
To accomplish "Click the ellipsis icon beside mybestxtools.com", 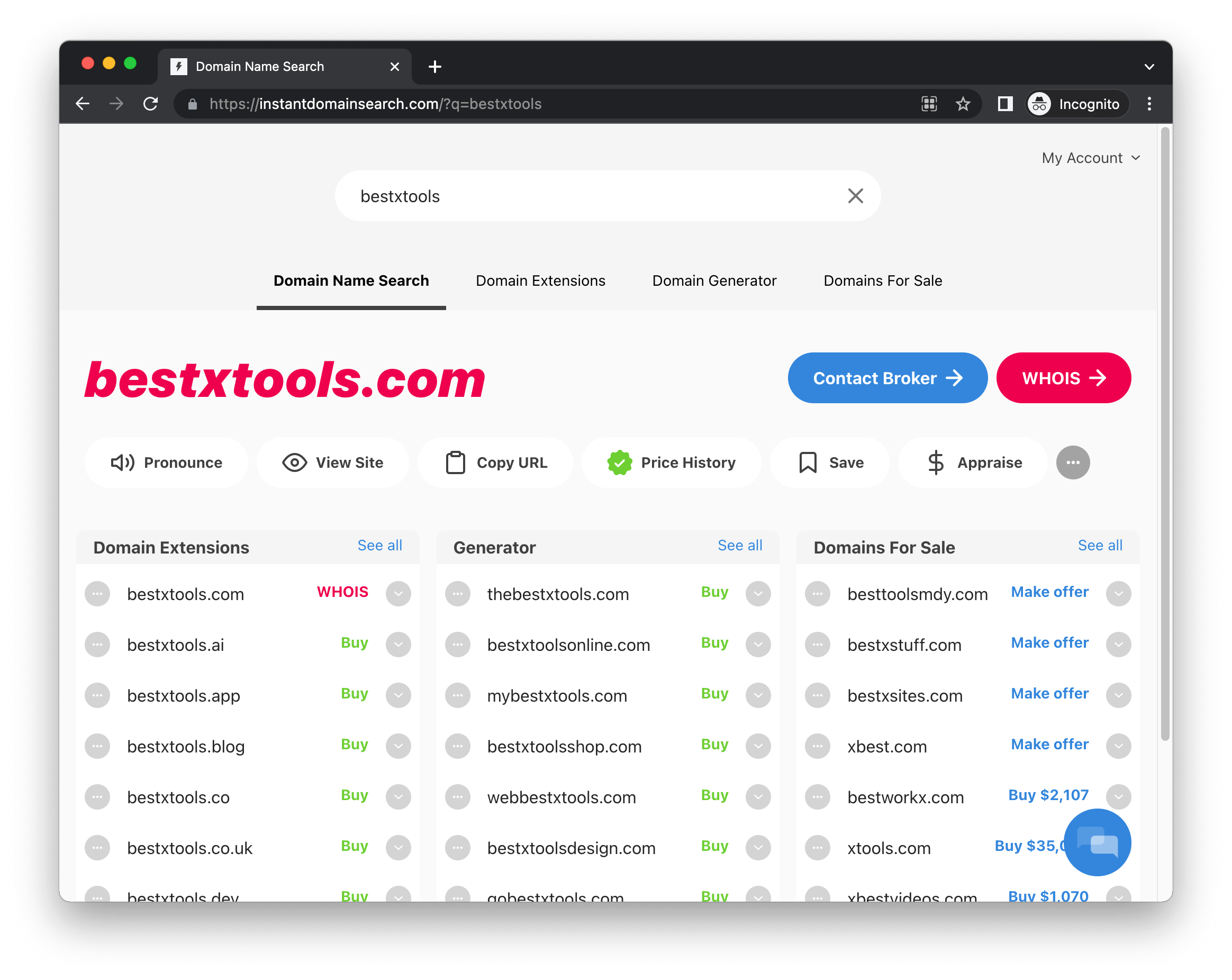I will tap(458, 695).
